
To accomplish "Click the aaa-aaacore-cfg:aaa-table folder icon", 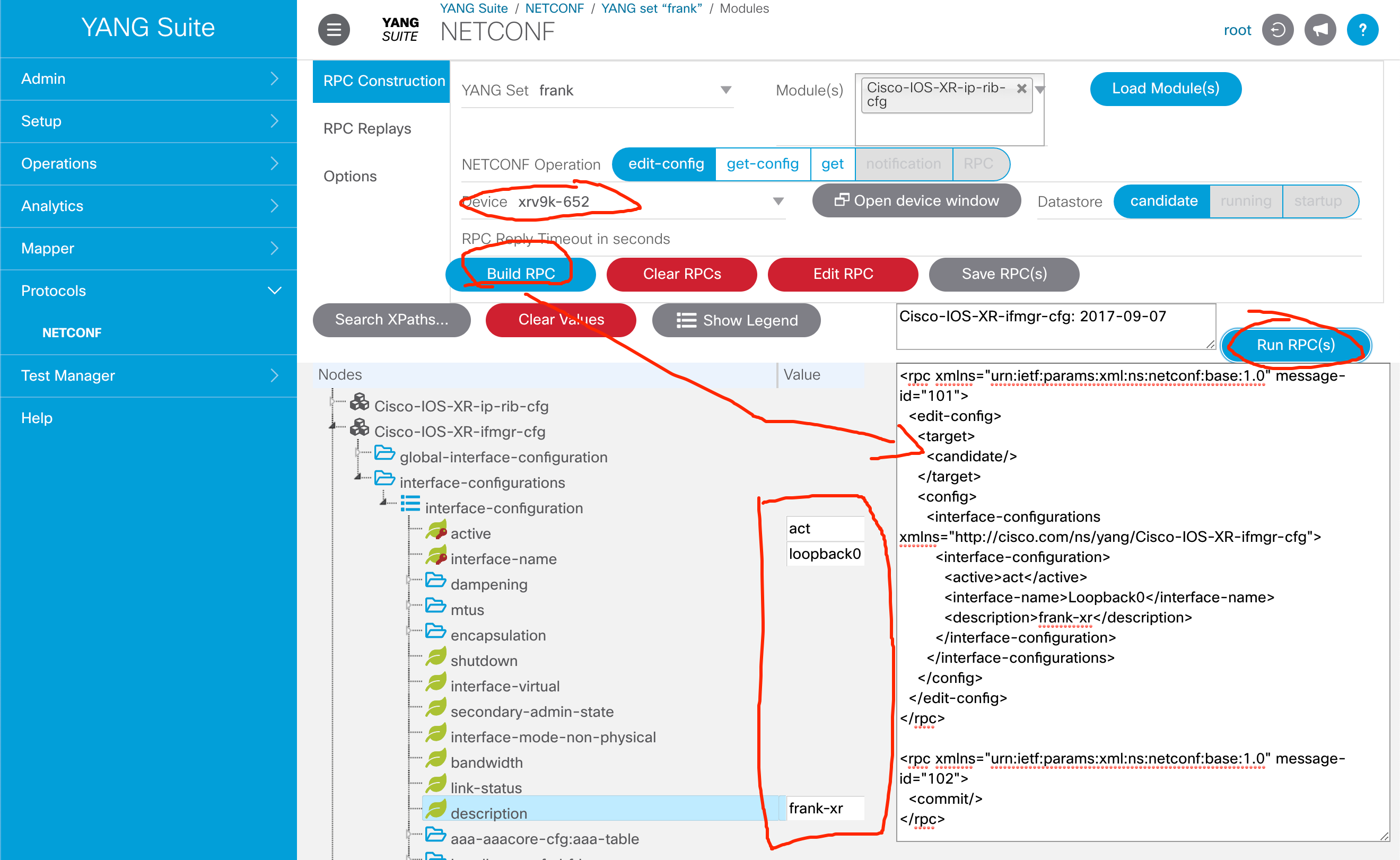I will (x=436, y=836).
